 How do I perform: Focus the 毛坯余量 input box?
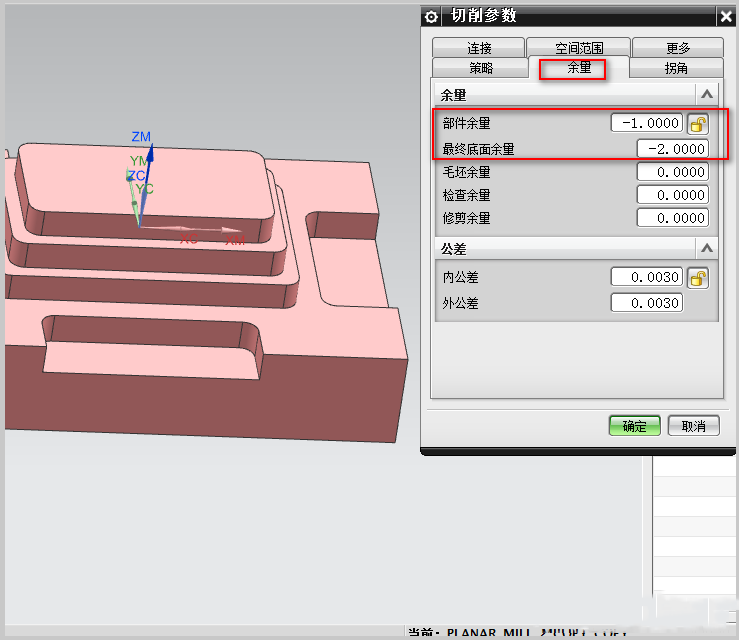pyautogui.click(x=672, y=172)
